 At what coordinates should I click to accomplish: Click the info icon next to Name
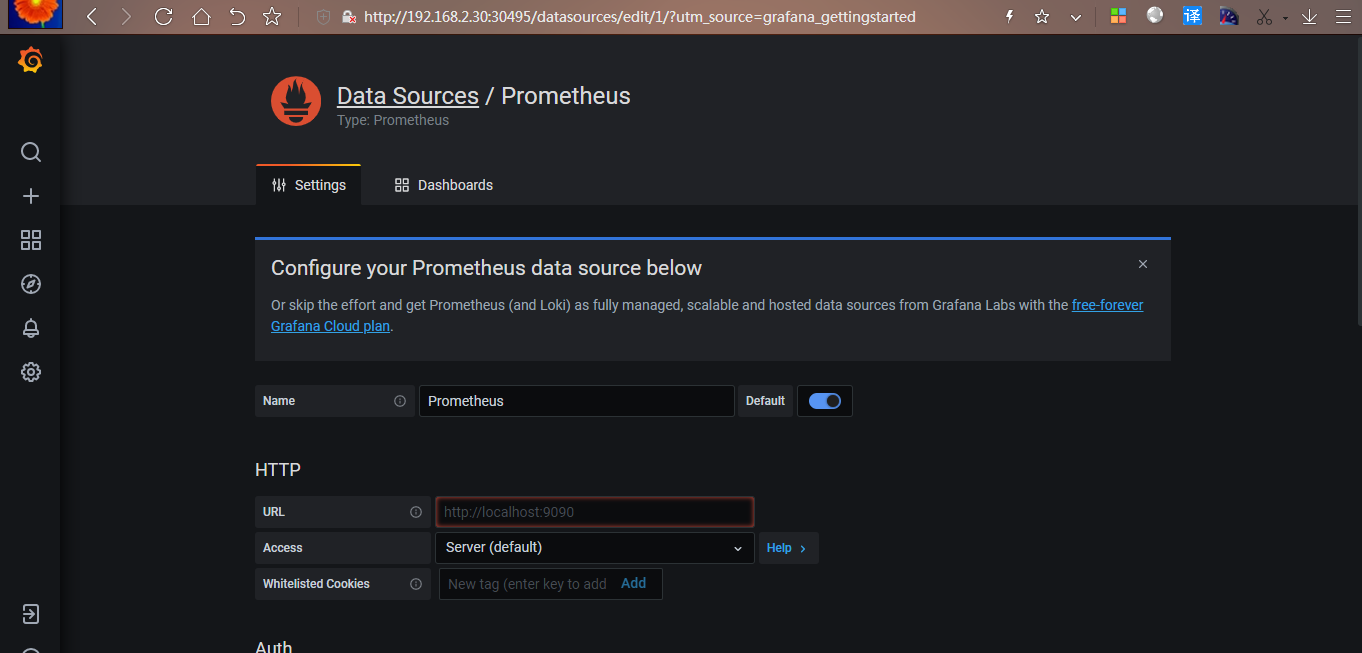[400, 401]
